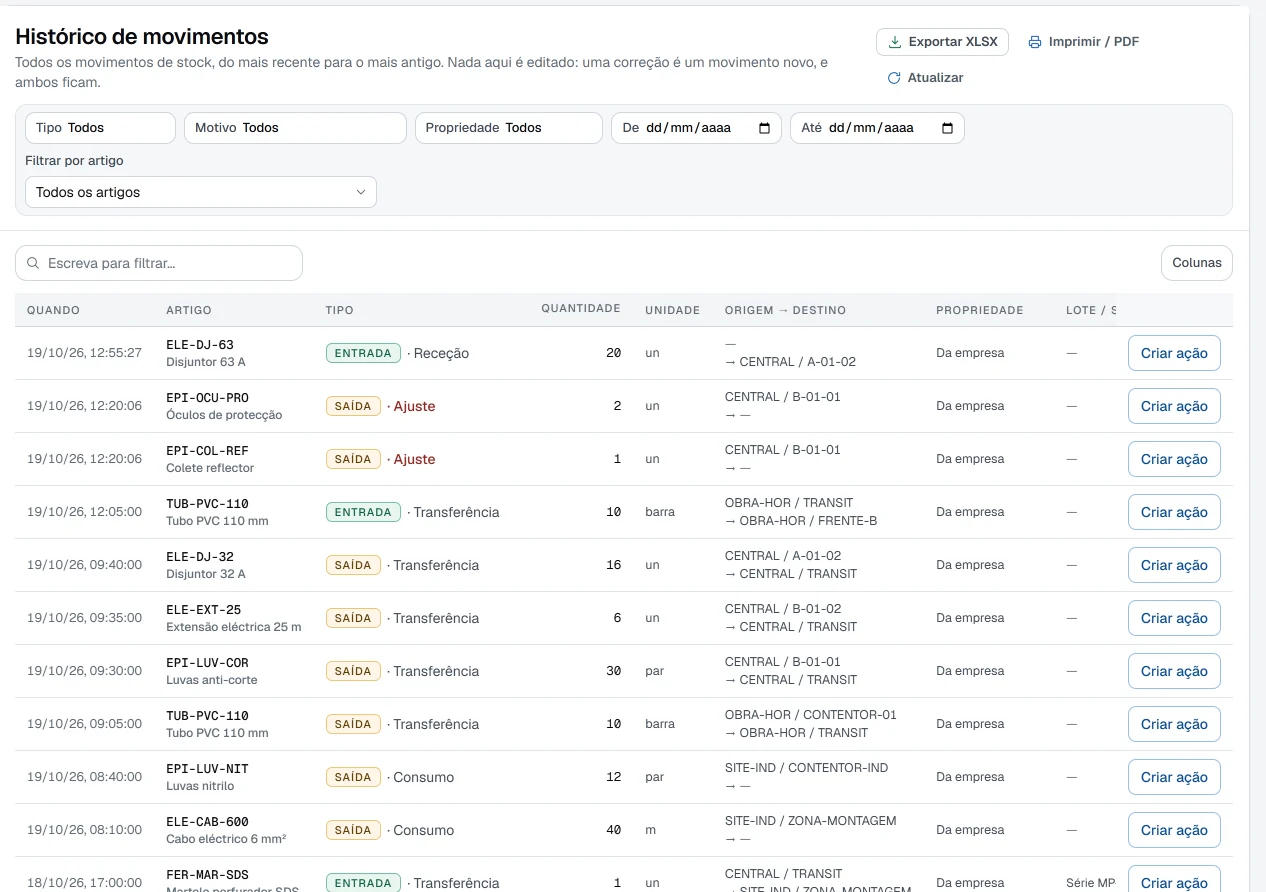Click the red Ajuste label for EPI-COL-REF

[414, 459]
